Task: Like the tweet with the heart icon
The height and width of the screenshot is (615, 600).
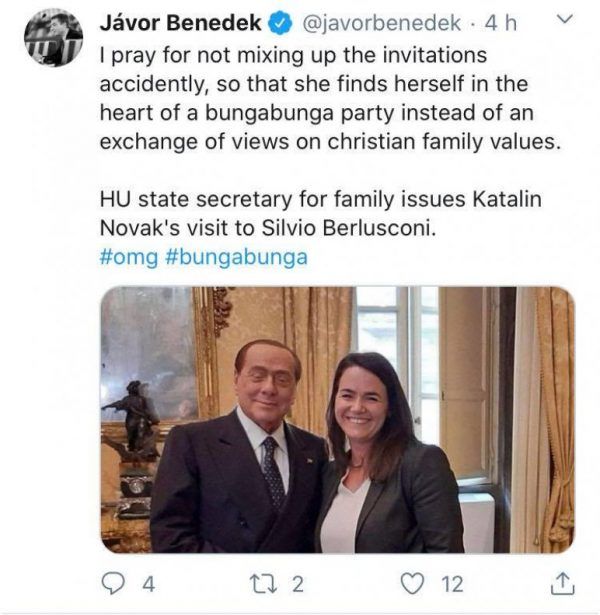Action: 411,580
